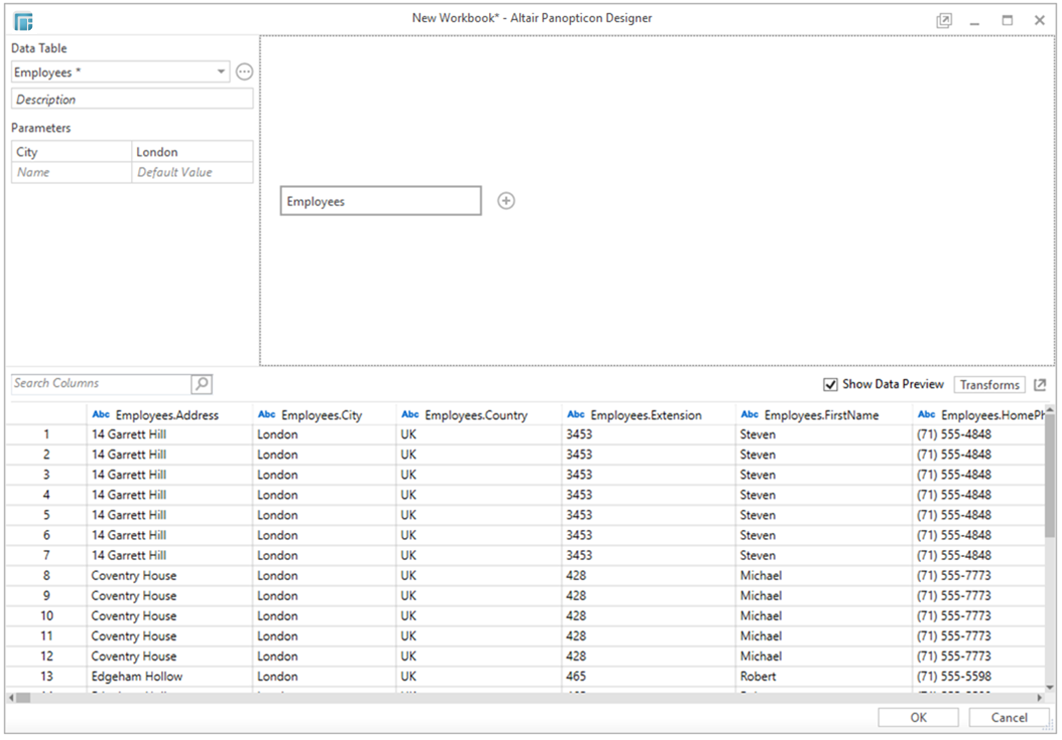Select the Employees node on the canvas

click(380, 201)
